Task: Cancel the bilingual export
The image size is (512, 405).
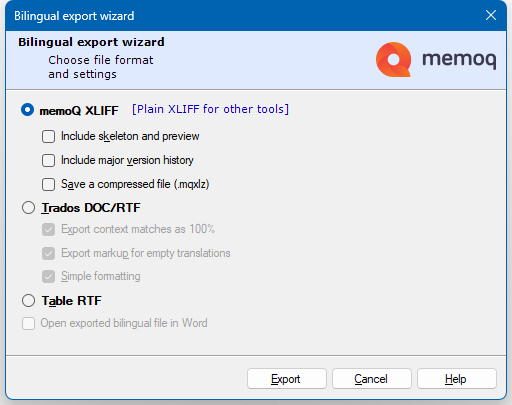Action: [x=372, y=379]
